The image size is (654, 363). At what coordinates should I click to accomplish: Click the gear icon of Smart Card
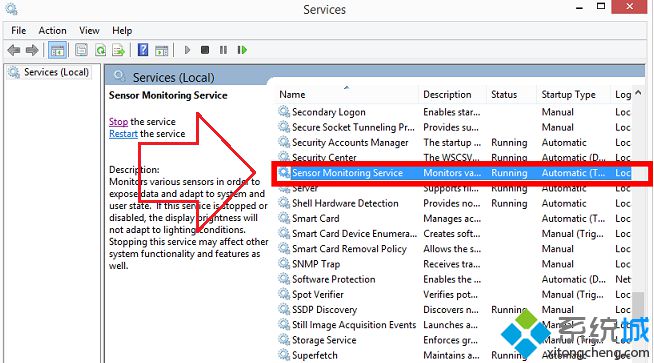click(284, 218)
